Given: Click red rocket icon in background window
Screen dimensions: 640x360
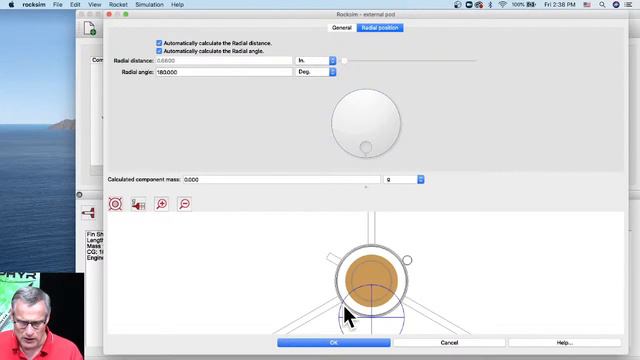Looking at the screenshot, I should pyautogui.click(x=88, y=213).
